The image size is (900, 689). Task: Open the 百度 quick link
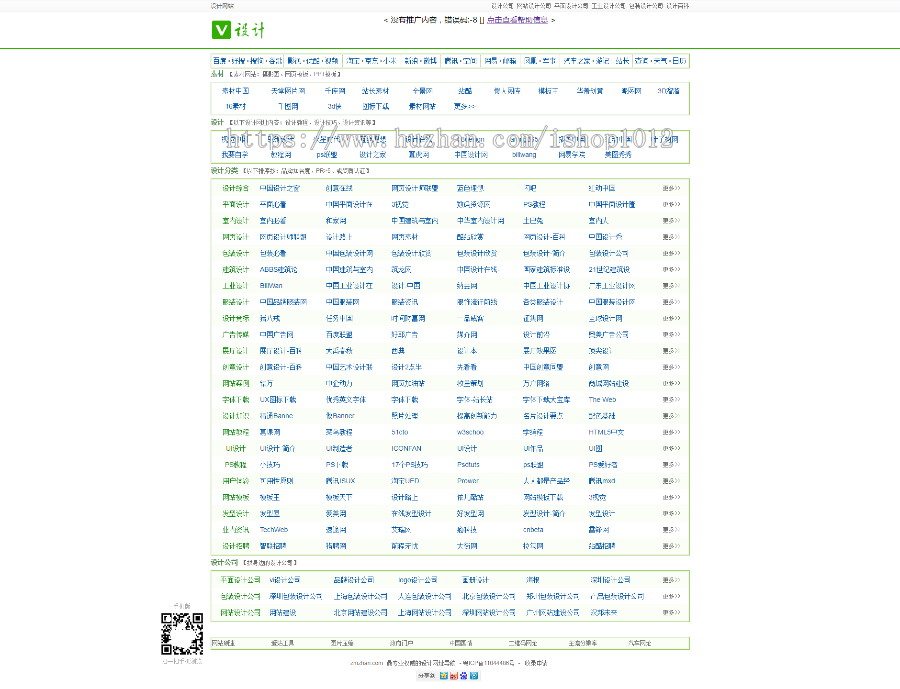tap(219, 61)
